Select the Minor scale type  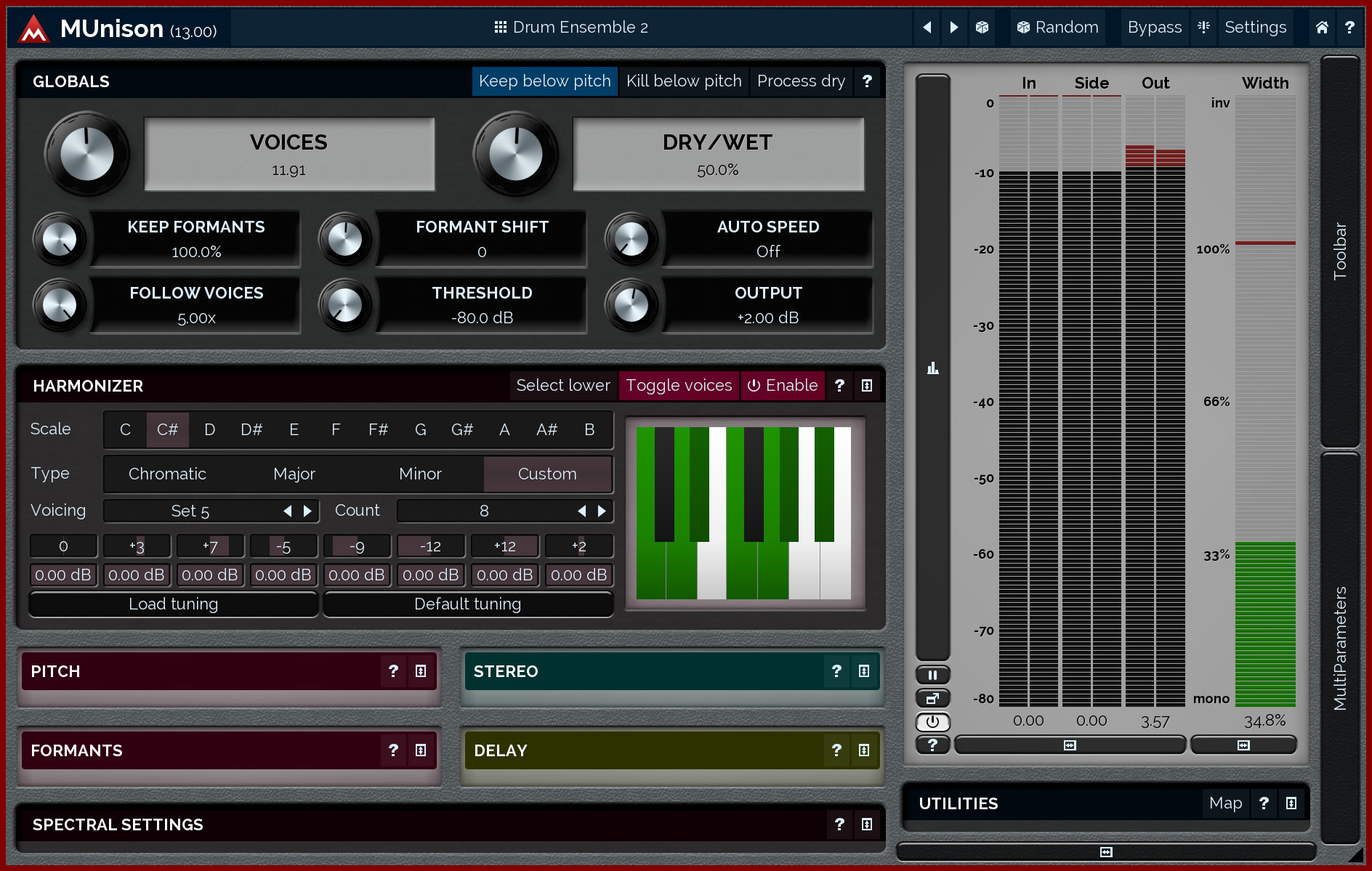tap(420, 474)
